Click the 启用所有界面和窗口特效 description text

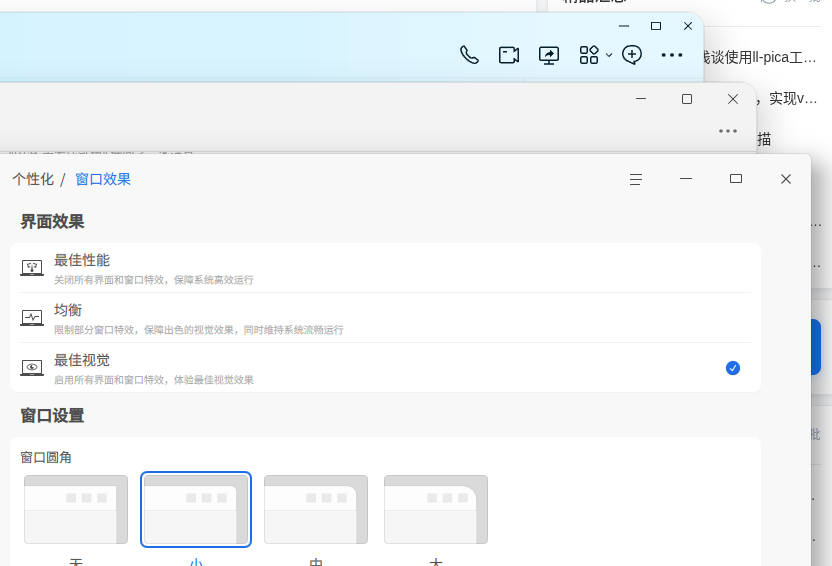(153, 380)
